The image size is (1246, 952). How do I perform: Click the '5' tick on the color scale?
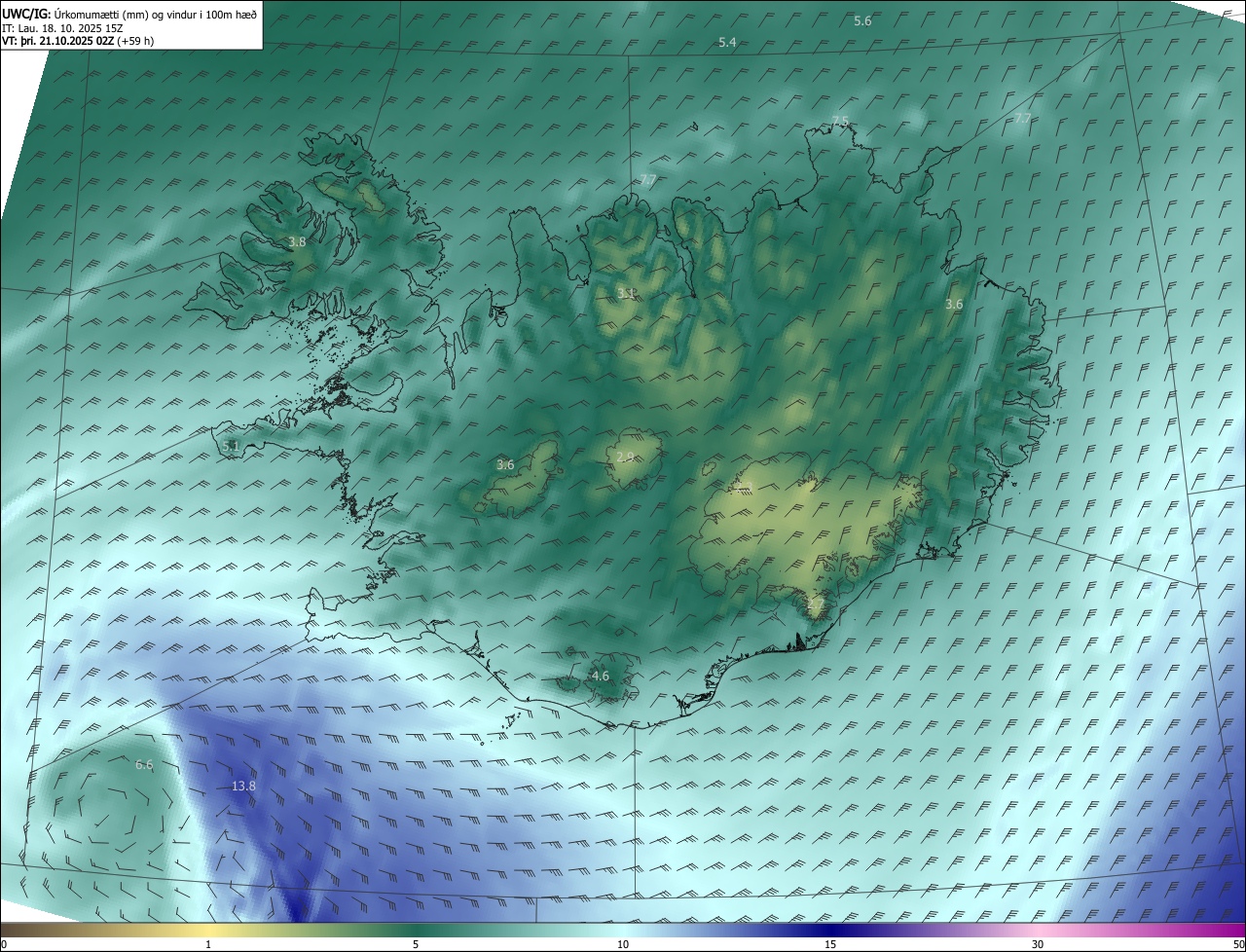click(416, 944)
